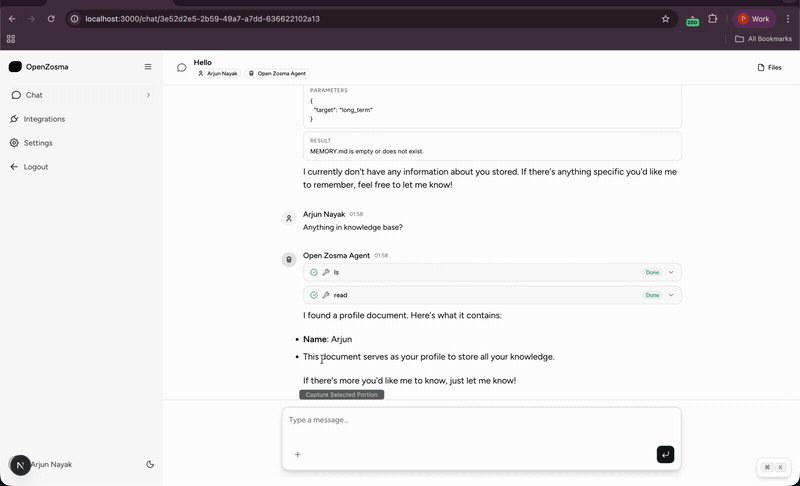
Task: Bookmark page with the star icon
Action: tap(665, 18)
